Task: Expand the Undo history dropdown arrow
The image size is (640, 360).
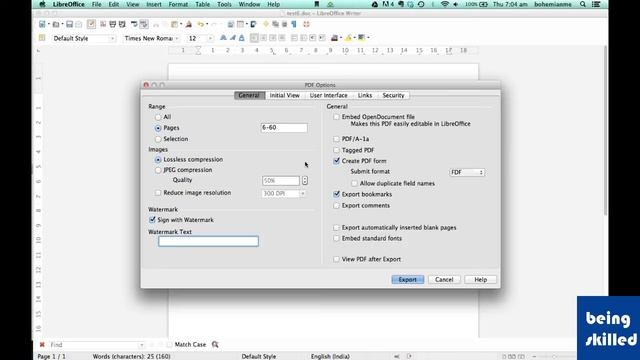Action: coord(207,24)
